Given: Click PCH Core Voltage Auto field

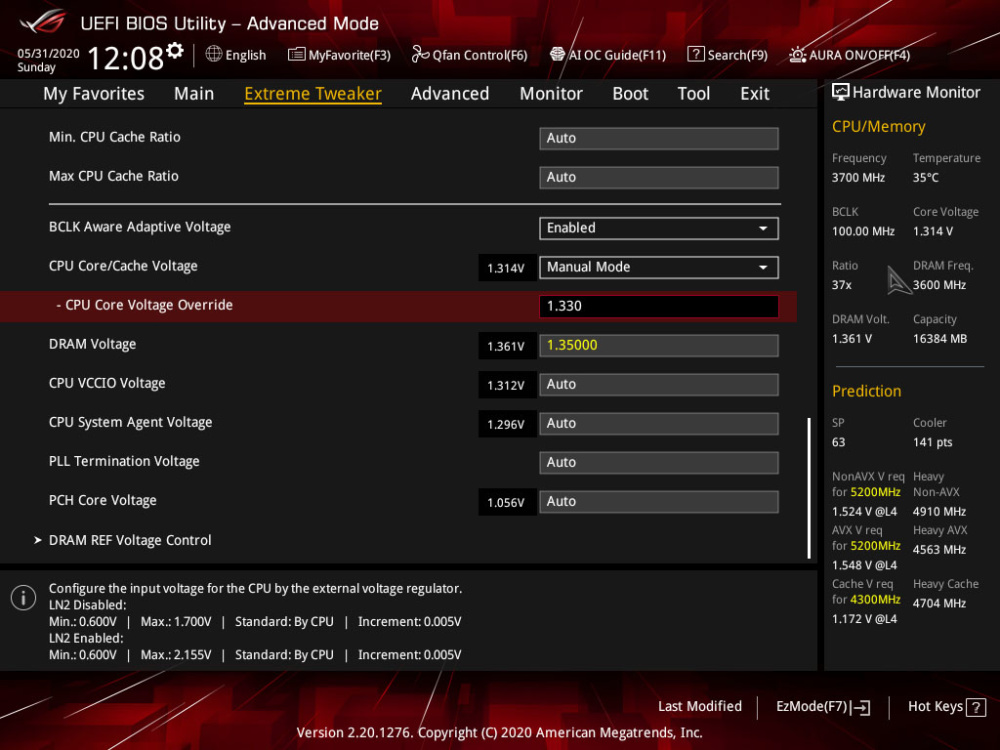Looking at the screenshot, I should [x=659, y=501].
